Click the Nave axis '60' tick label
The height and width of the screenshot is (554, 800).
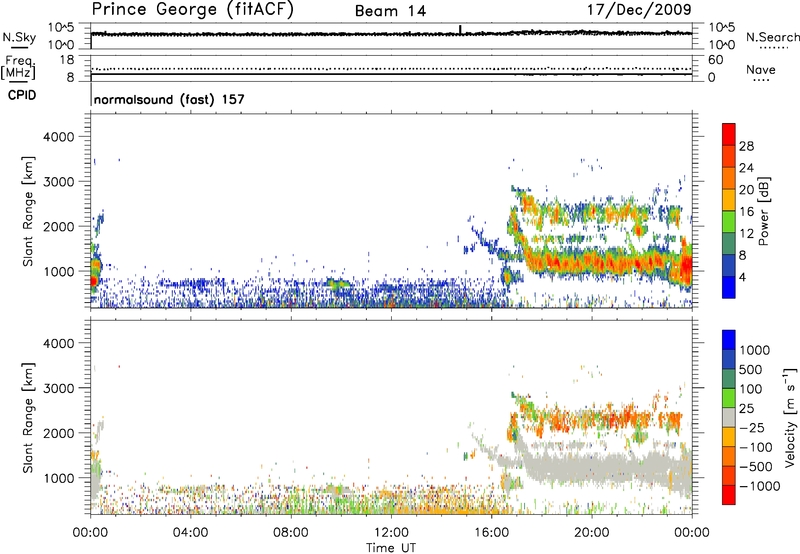715,60
